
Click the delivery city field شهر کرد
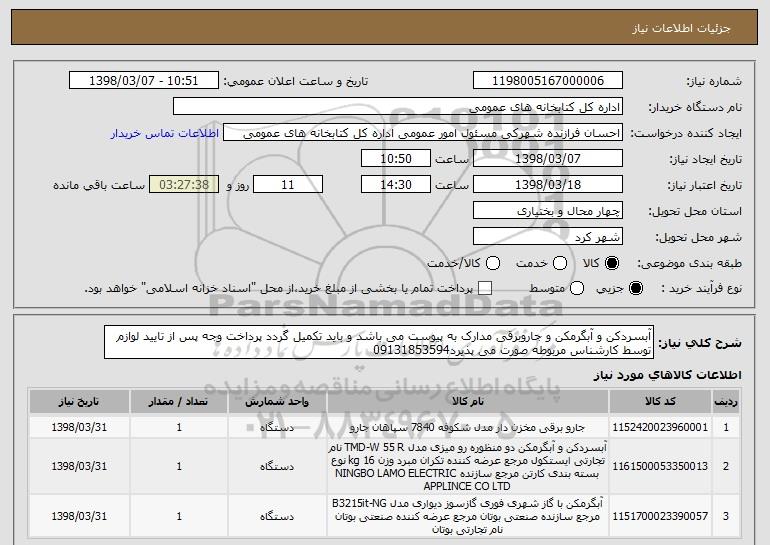point(548,237)
